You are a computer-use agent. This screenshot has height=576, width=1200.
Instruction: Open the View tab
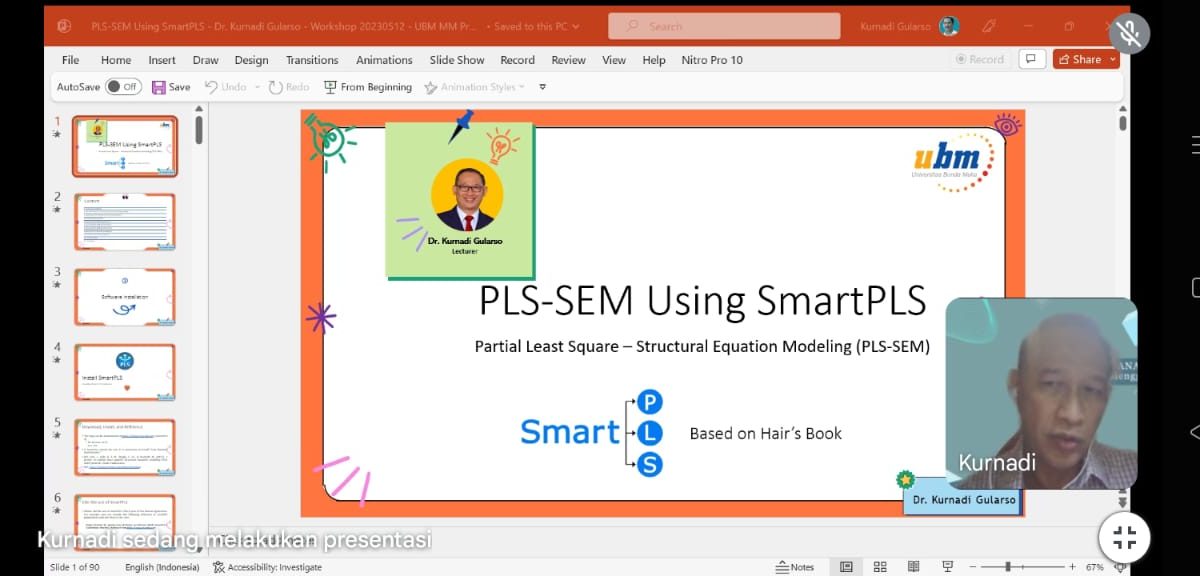click(614, 60)
